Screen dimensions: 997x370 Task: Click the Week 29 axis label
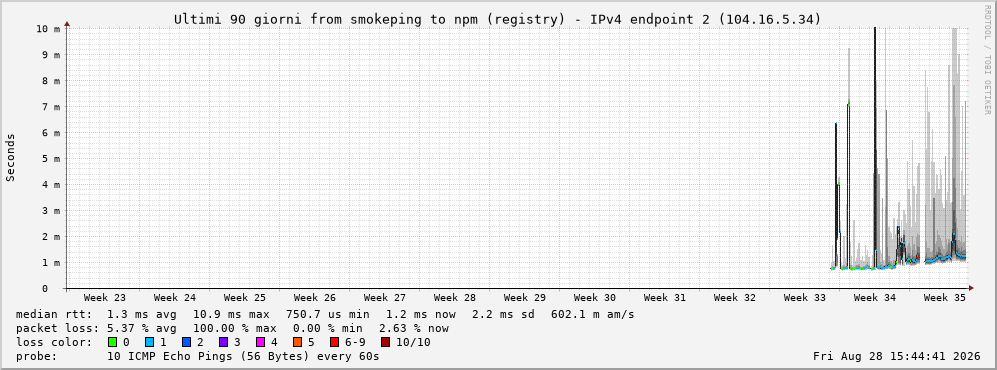525,298
